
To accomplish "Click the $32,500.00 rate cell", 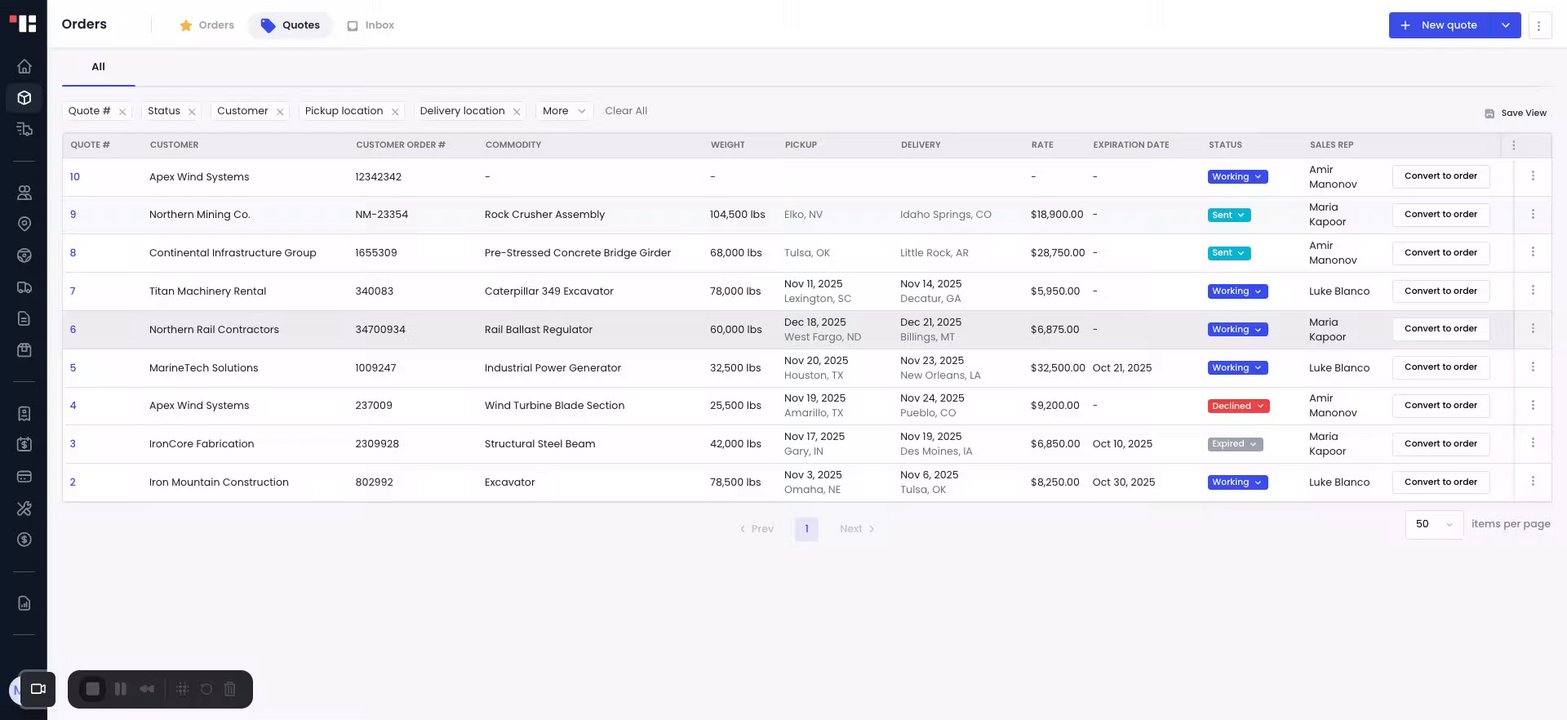I will (x=1058, y=368).
